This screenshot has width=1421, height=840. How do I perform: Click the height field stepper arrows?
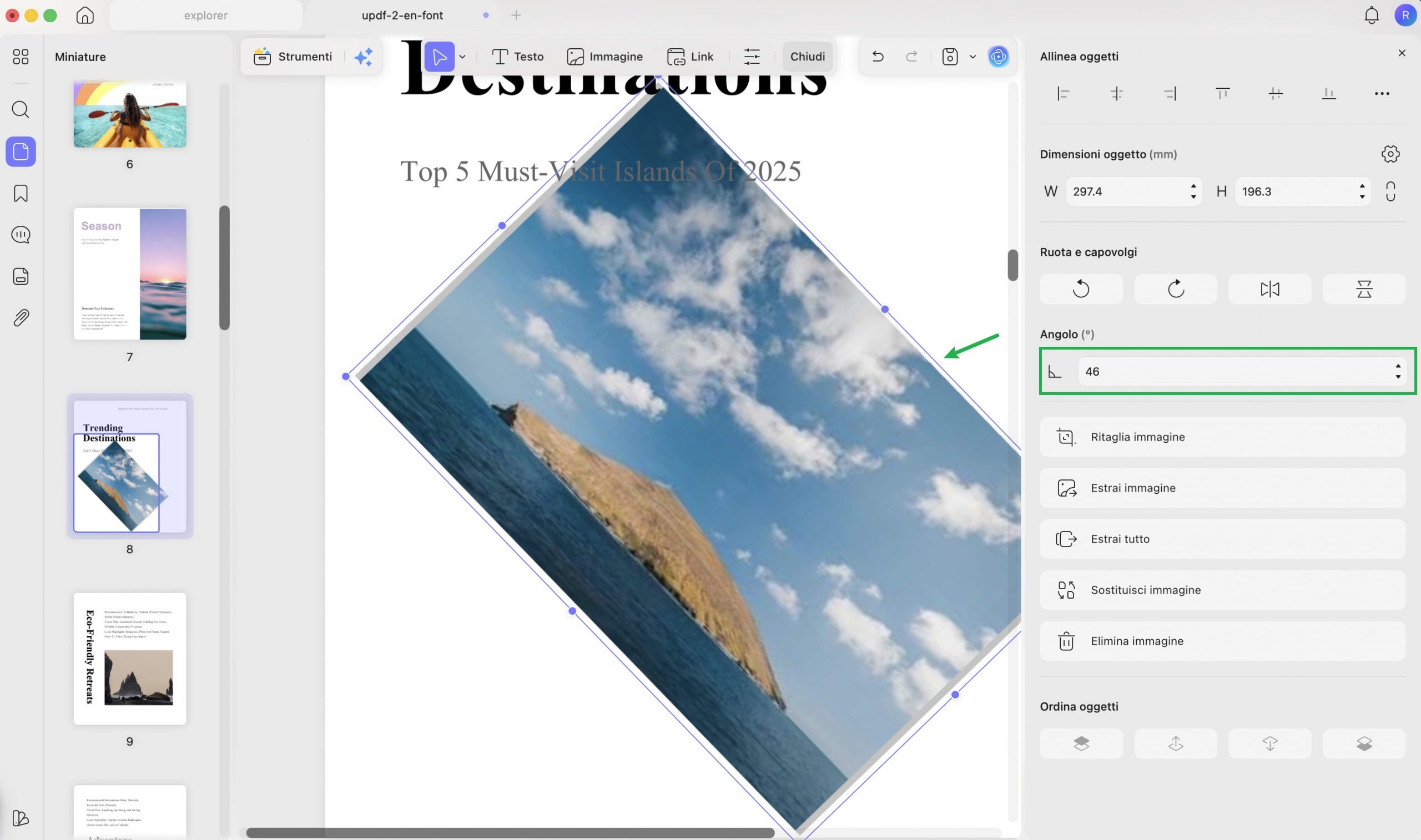click(1362, 191)
